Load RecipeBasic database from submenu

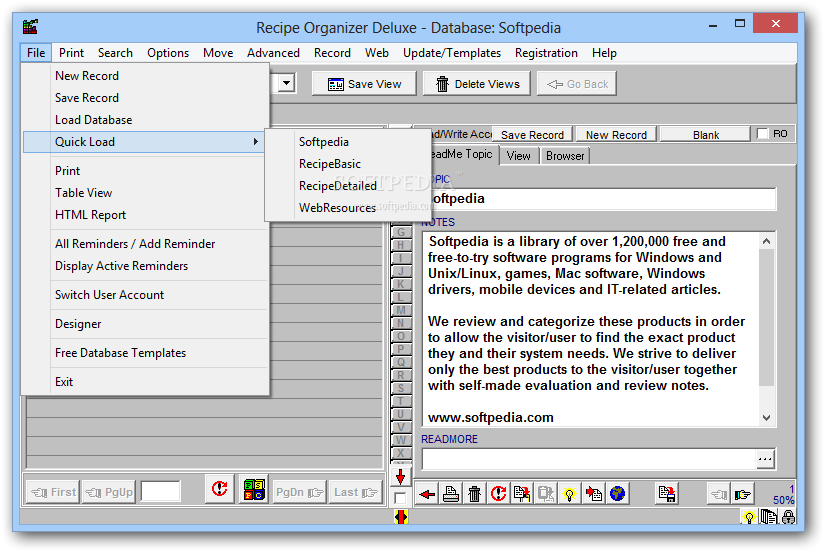coord(348,164)
